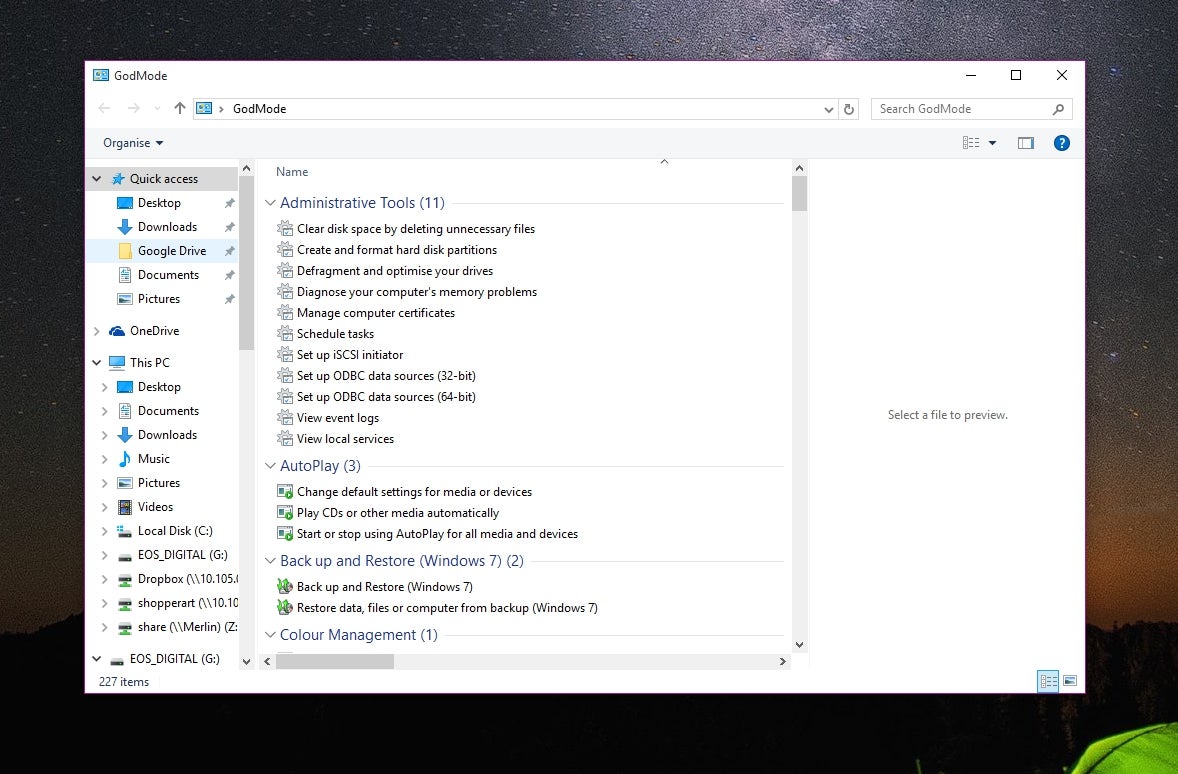Viewport: 1178px width, 774px height.
Task: Collapse the This PC node
Action: coord(96,362)
